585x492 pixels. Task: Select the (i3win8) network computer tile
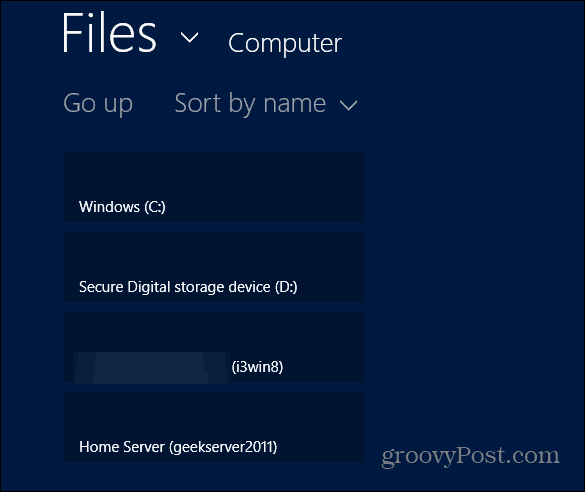click(214, 347)
